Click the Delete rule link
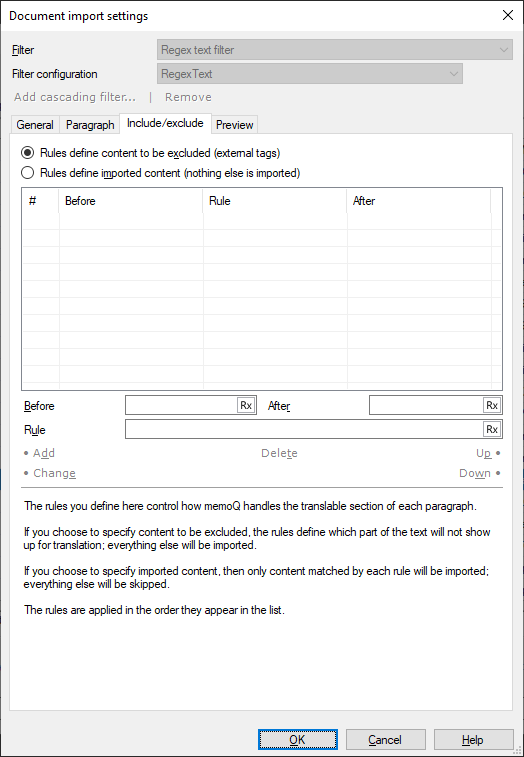This screenshot has width=524, height=757. (279, 453)
